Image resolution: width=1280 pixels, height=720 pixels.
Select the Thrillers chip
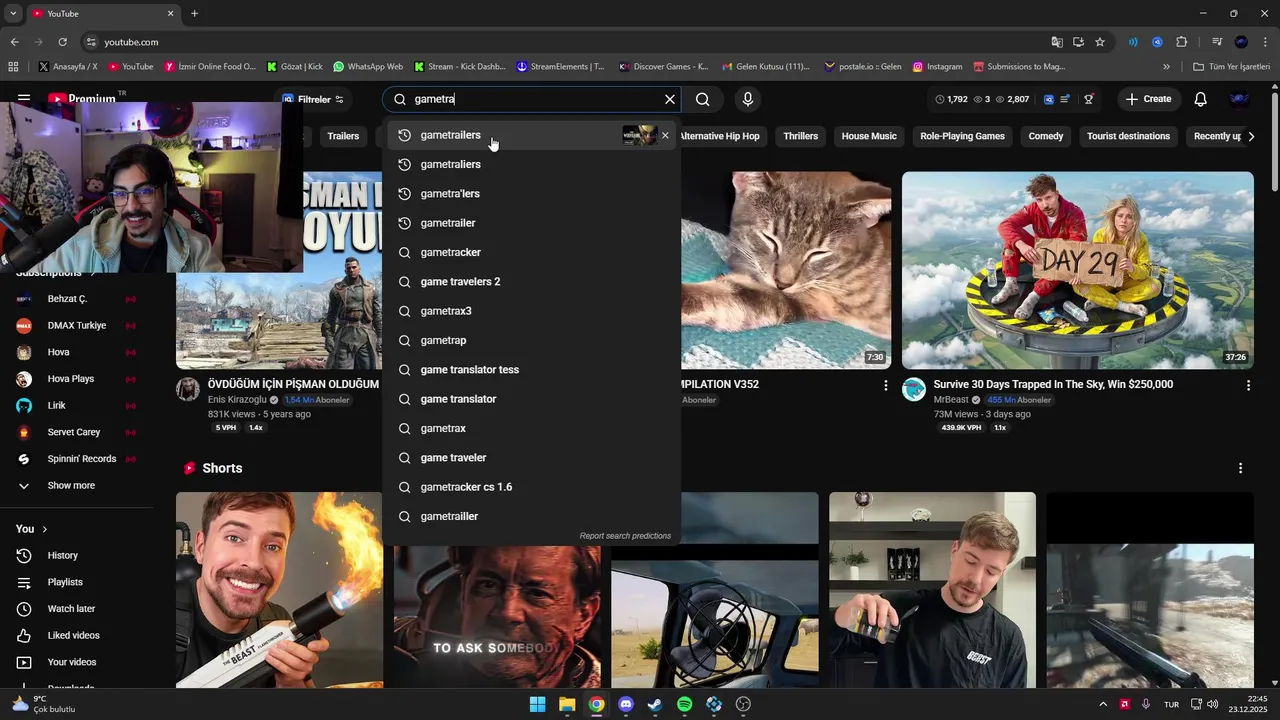coord(801,136)
